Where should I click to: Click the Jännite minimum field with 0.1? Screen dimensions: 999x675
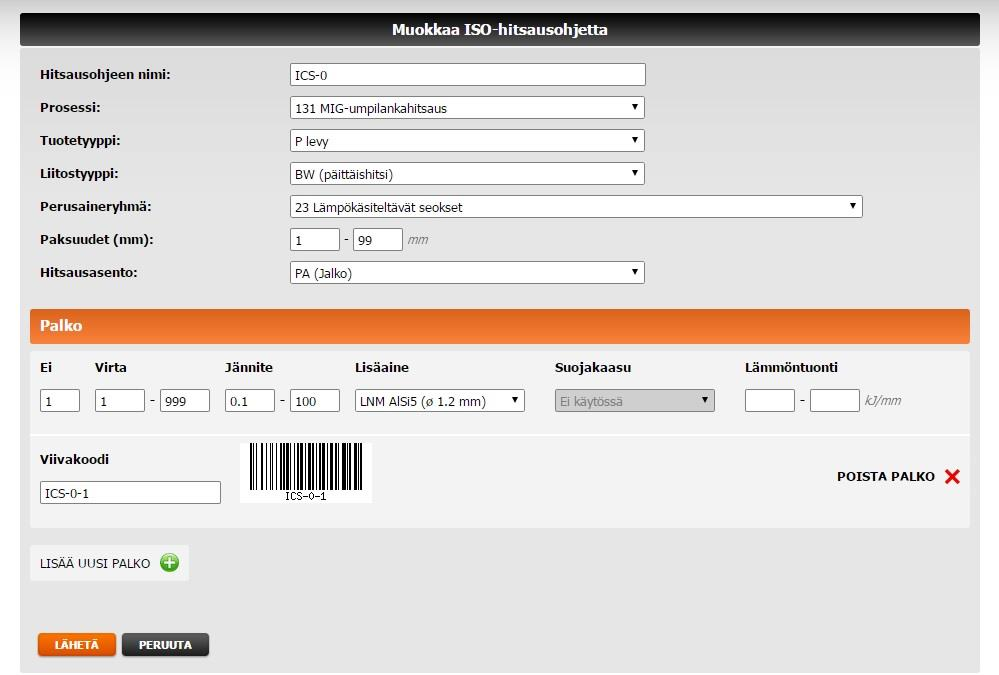(250, 401)
